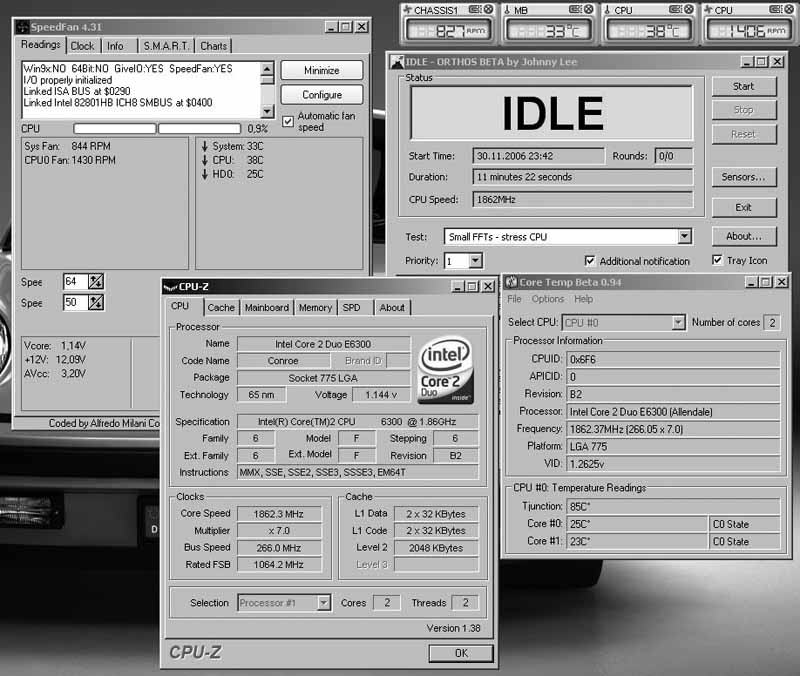Open CPU-Z About tab

point(392,308)
